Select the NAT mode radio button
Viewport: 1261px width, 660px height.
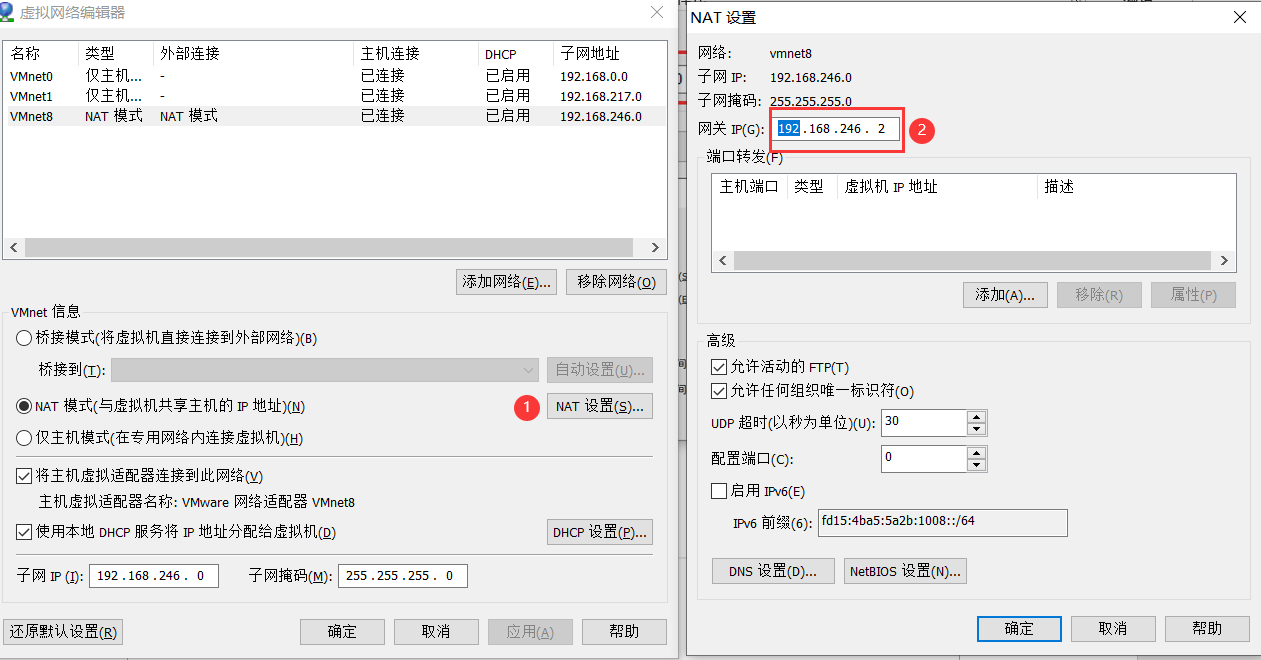point(25,407)
